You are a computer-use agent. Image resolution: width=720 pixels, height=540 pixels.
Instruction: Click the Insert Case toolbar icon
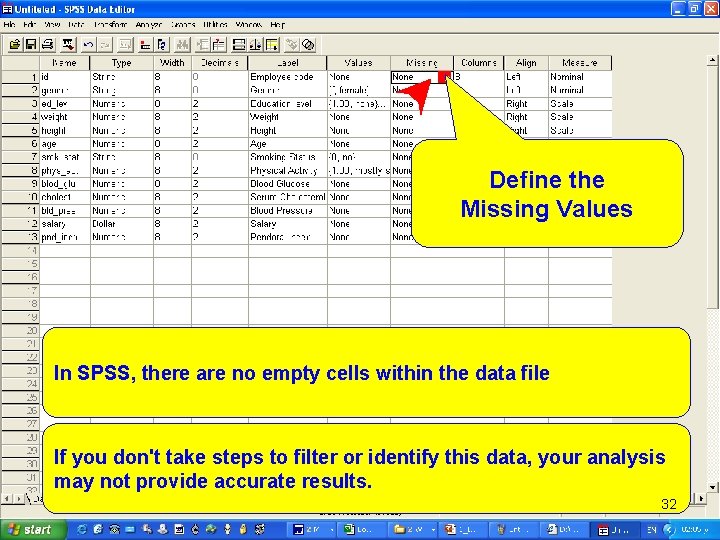point(202,45)
